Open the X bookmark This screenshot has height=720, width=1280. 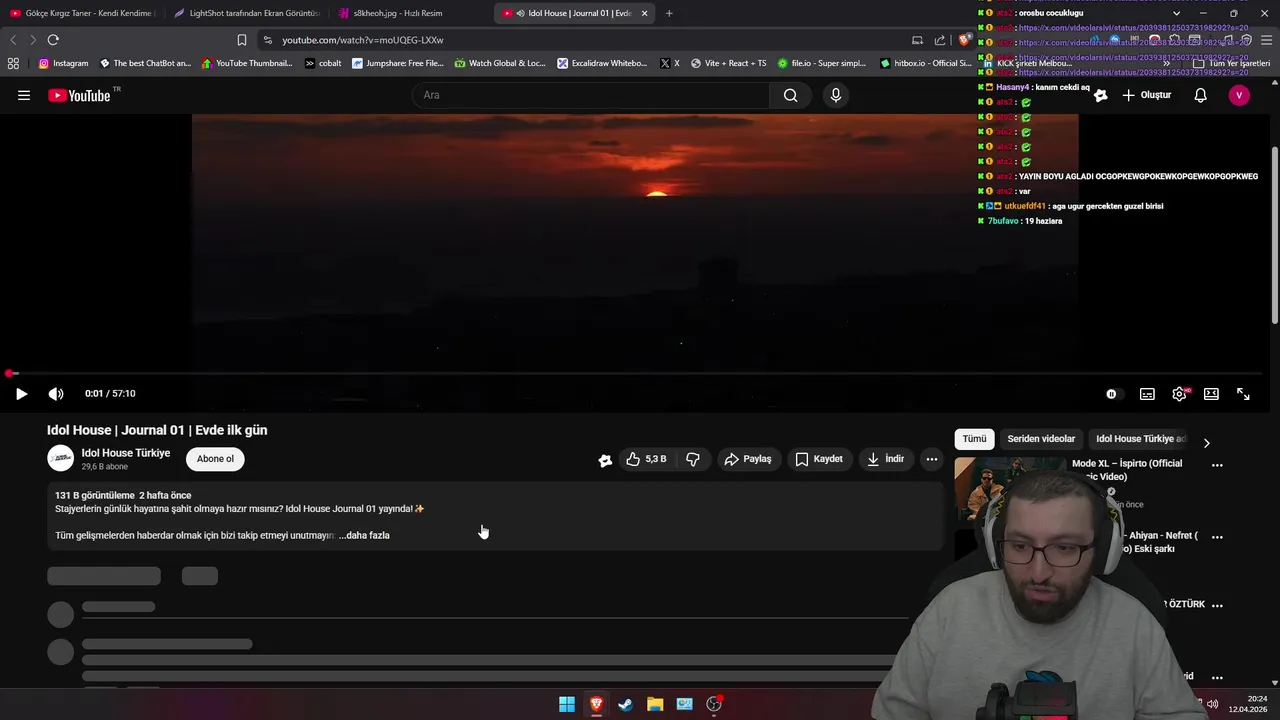coord(670,63)
